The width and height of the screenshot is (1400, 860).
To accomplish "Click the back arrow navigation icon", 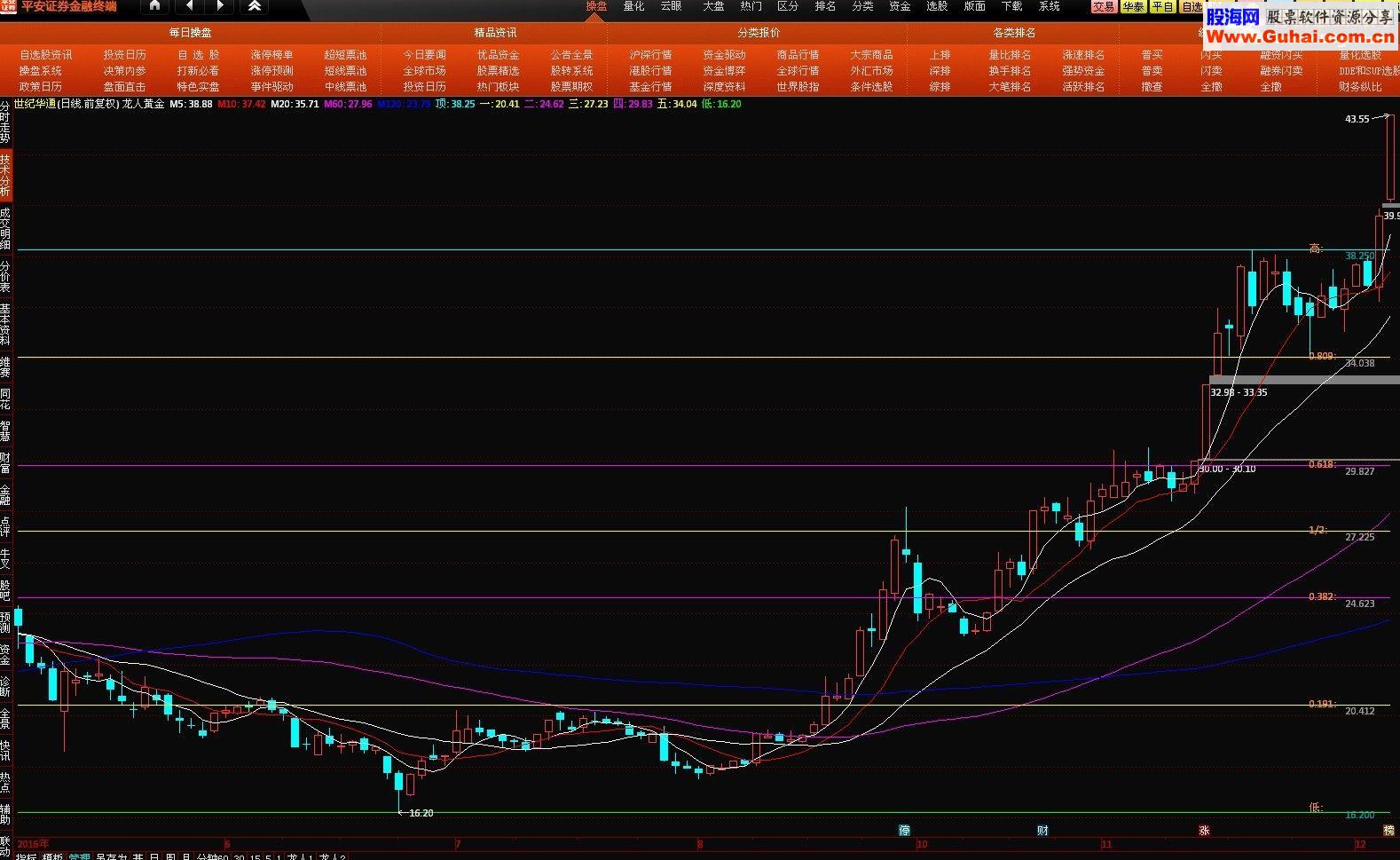I will (x=190, y=6).
